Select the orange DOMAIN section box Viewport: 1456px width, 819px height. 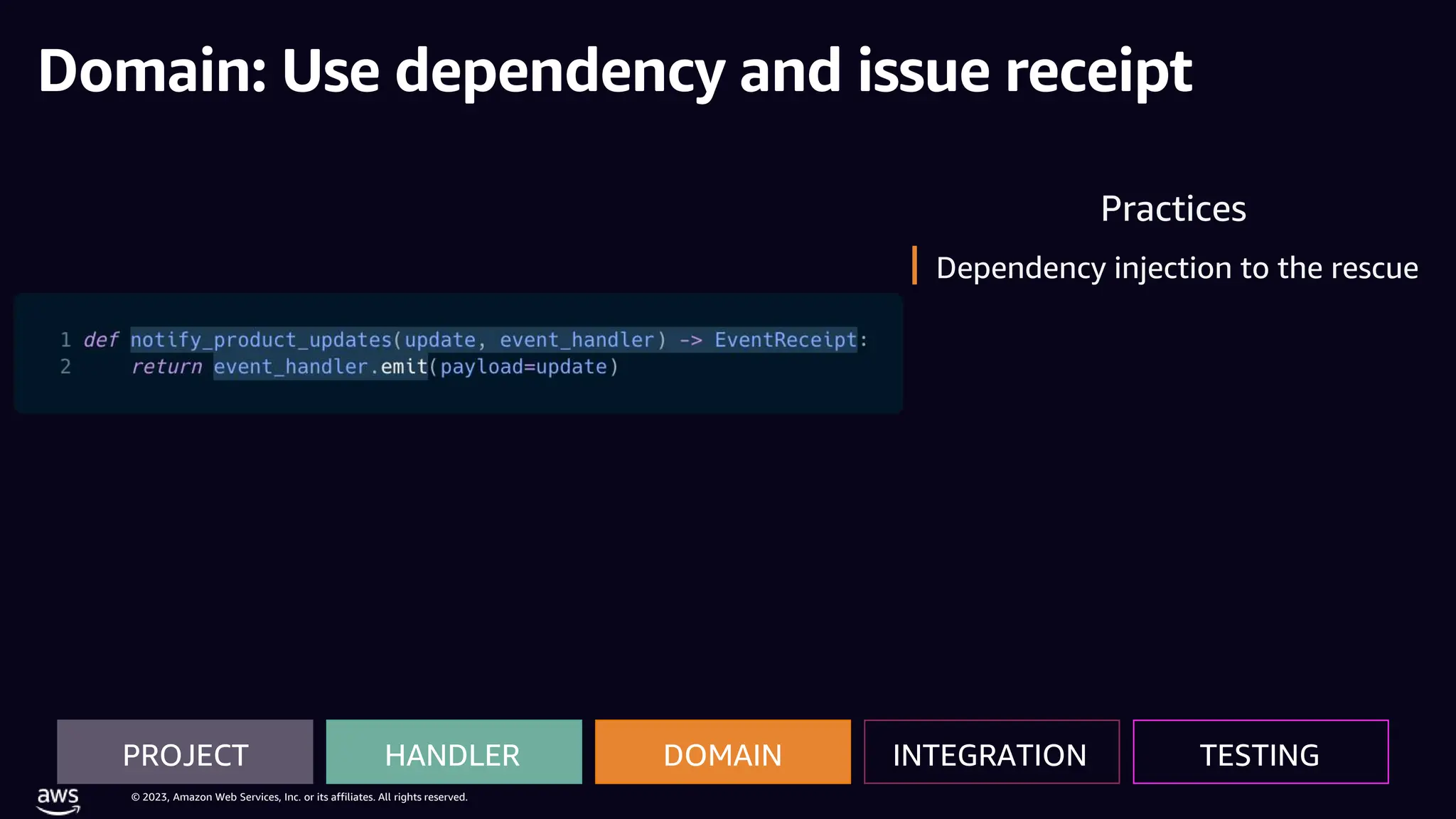click(722, 751)
